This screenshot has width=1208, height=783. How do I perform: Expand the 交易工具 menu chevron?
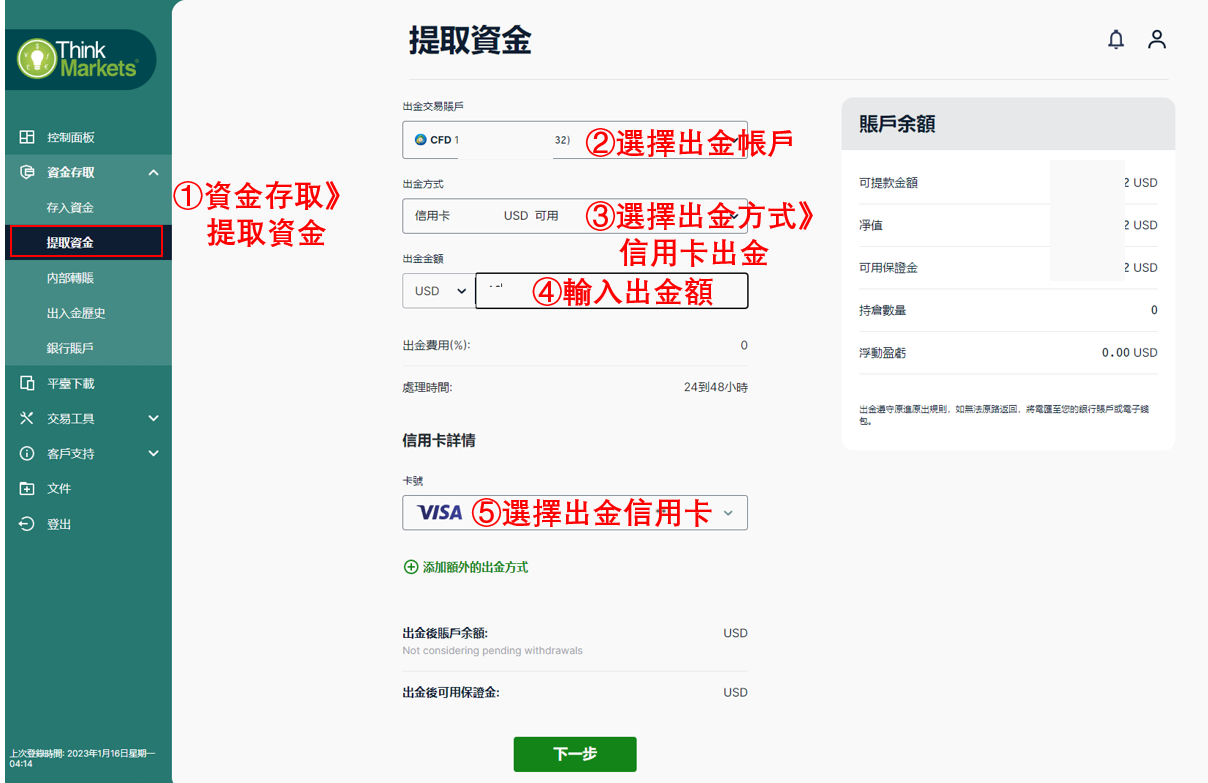tap(153, 418)
